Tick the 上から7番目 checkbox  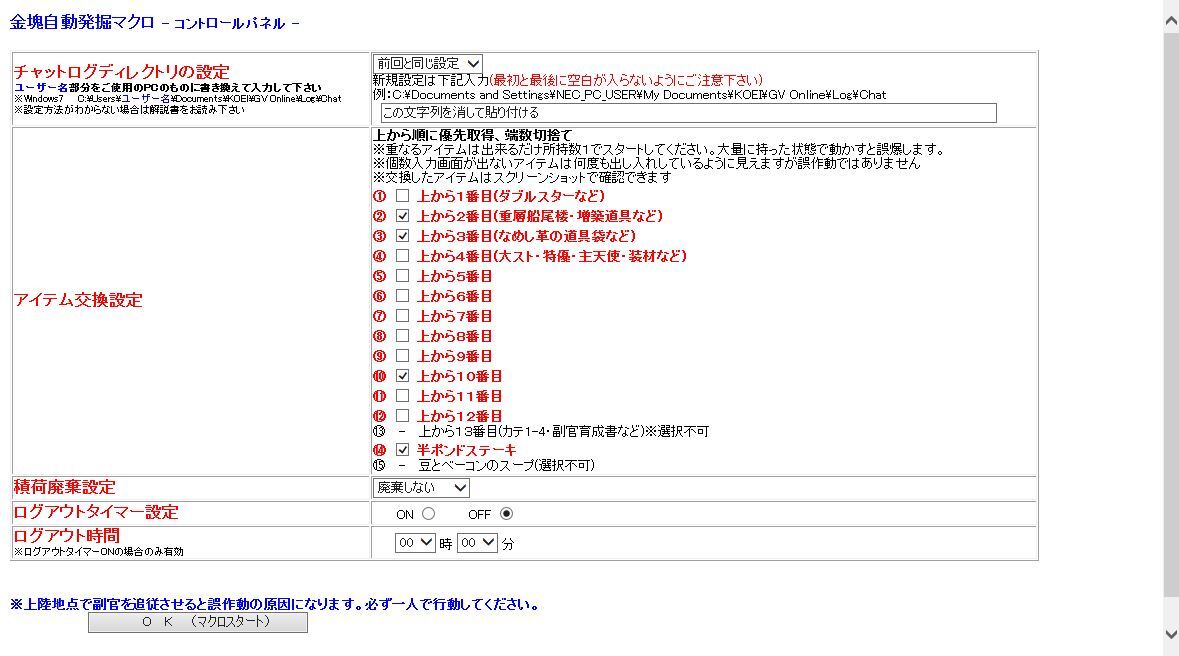tap(402, 316)
